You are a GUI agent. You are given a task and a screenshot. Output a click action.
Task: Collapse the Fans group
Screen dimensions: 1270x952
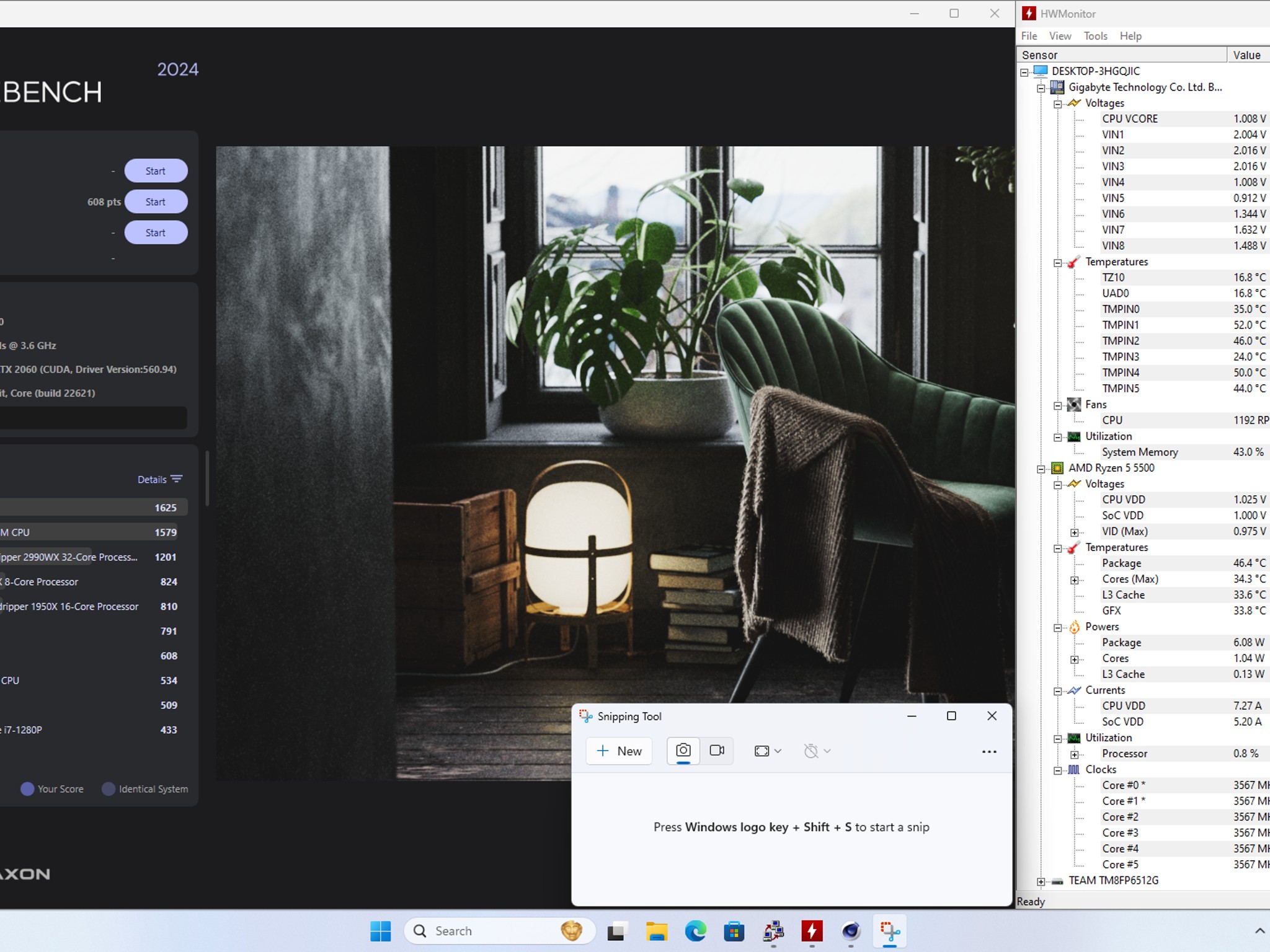(x=1058, y=405)
